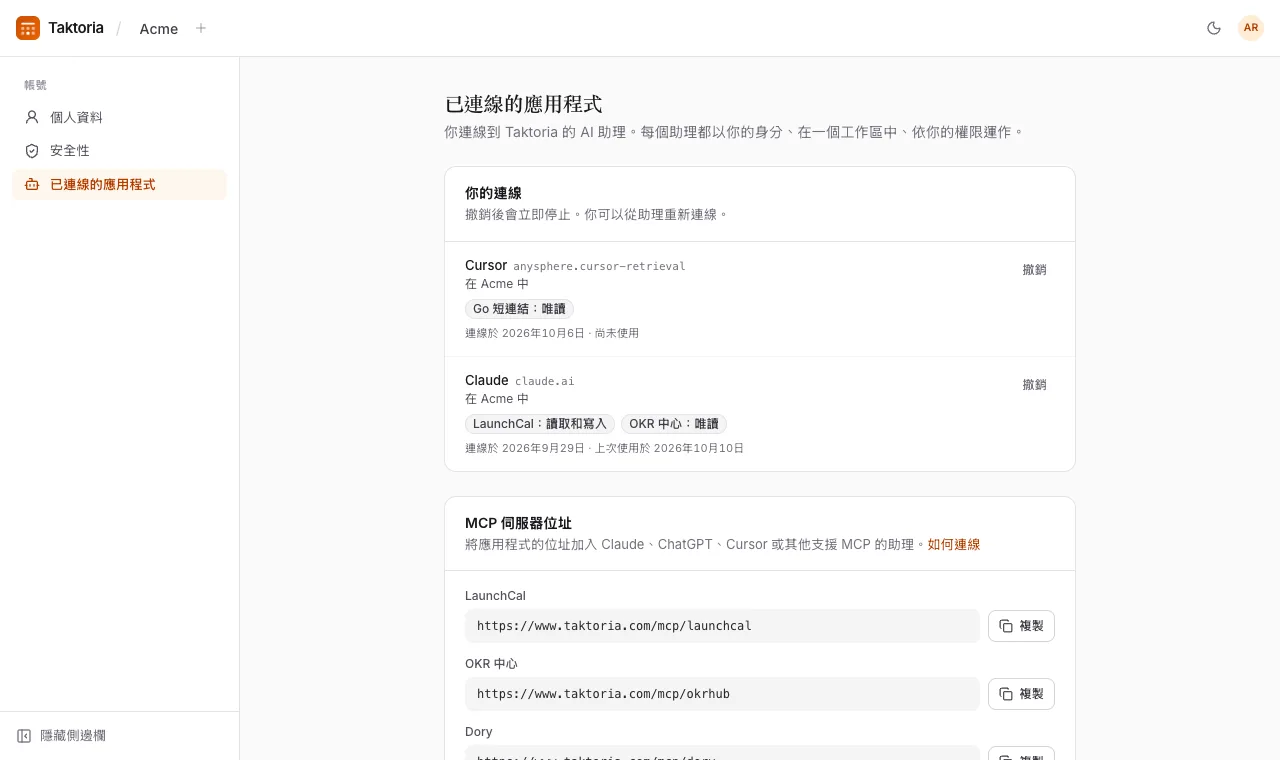Click the LaunchCal：讀取和寫入 permission tag

[540, 424]
